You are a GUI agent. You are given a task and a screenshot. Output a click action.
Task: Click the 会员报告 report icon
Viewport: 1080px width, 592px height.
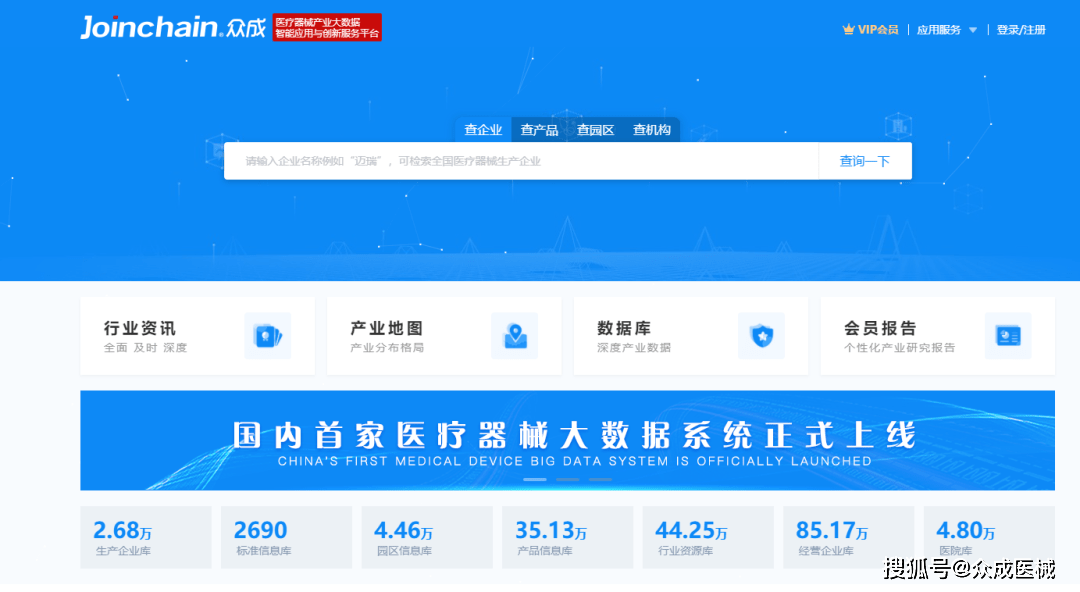click(1008, 335)
